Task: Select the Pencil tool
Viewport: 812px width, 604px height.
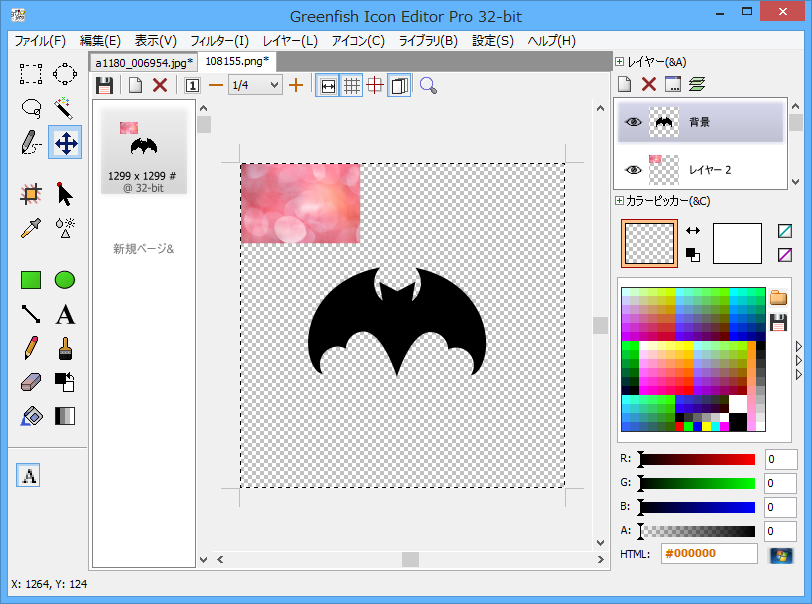Action: click(31, 348)
